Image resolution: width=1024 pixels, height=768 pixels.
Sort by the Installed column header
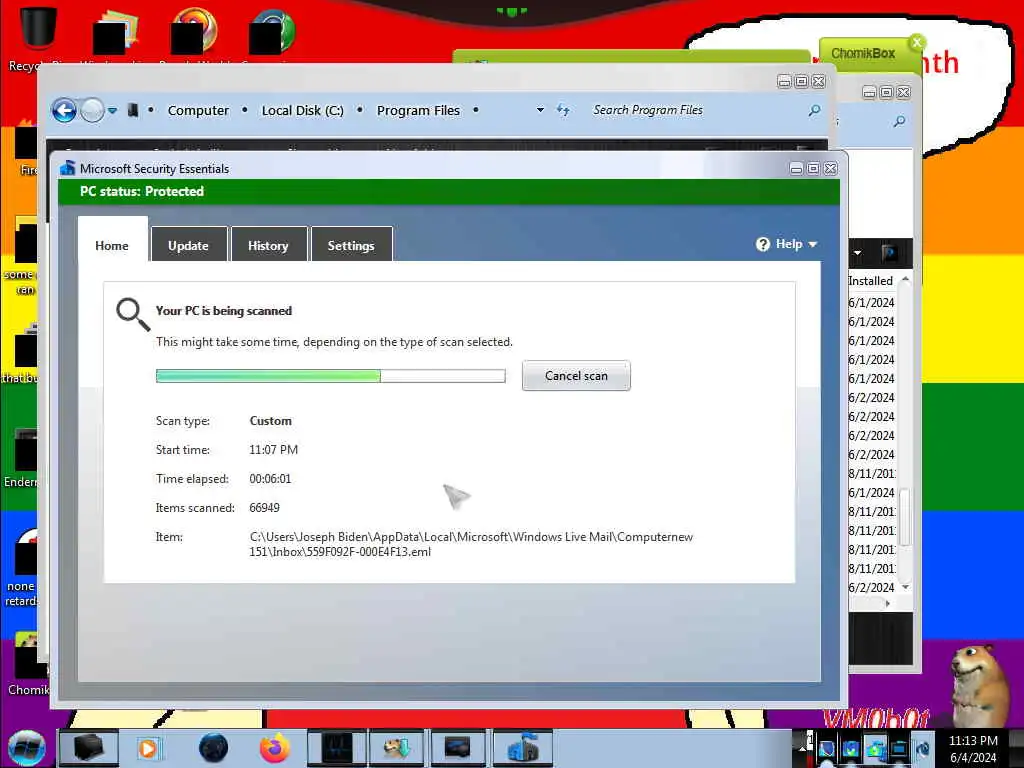(x=871, y=281)
